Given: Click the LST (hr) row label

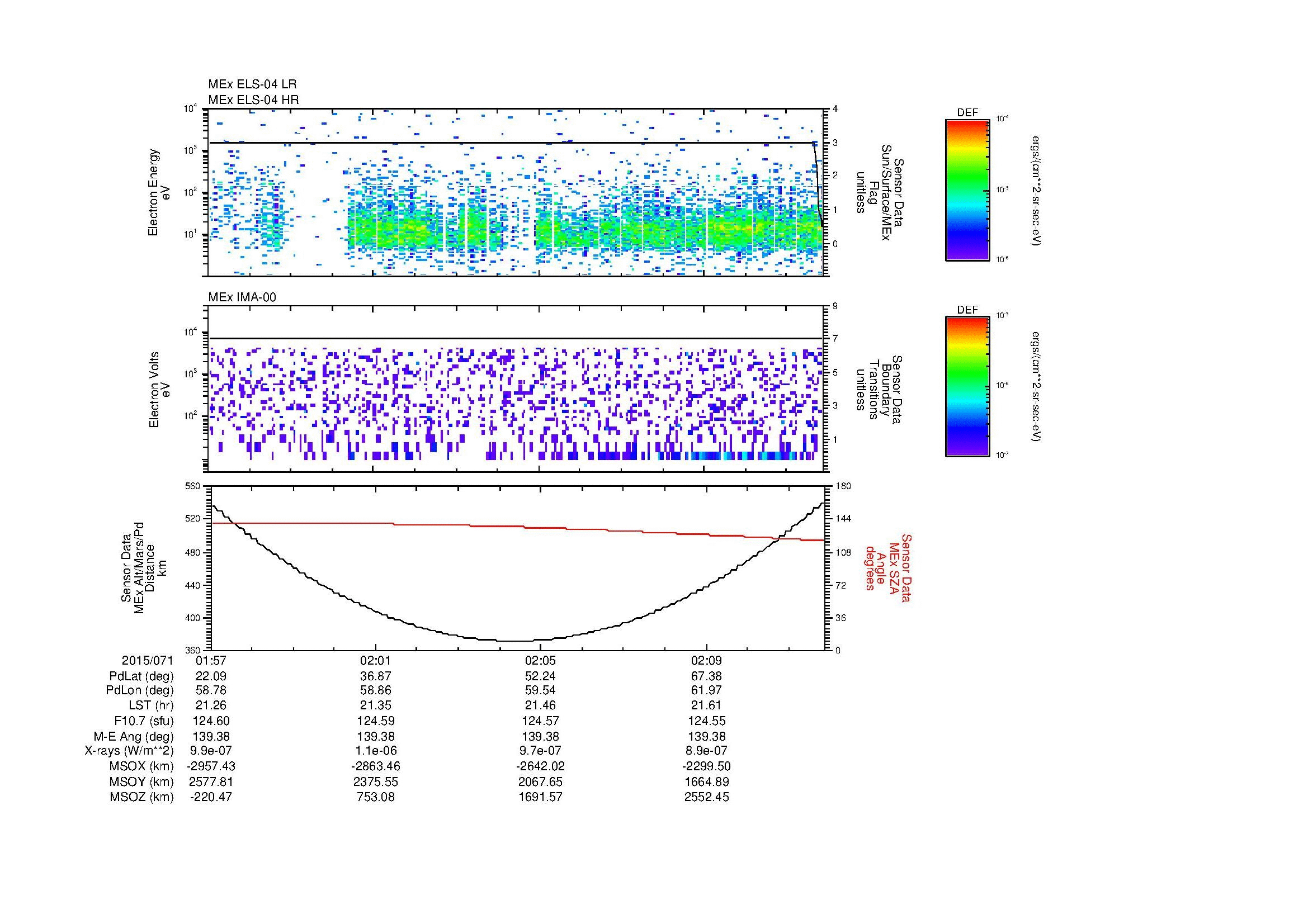Looking at the screenshot, I should [x=151, y=705].
